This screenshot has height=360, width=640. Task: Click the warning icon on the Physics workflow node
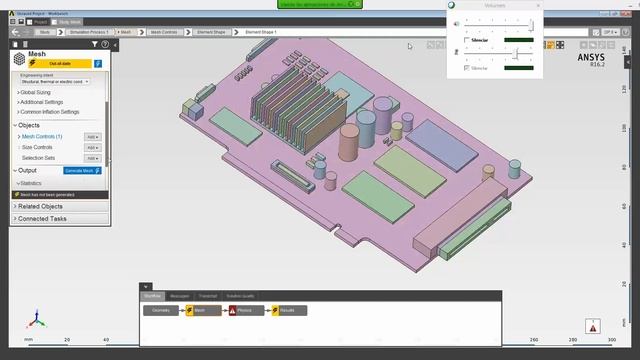233,311
